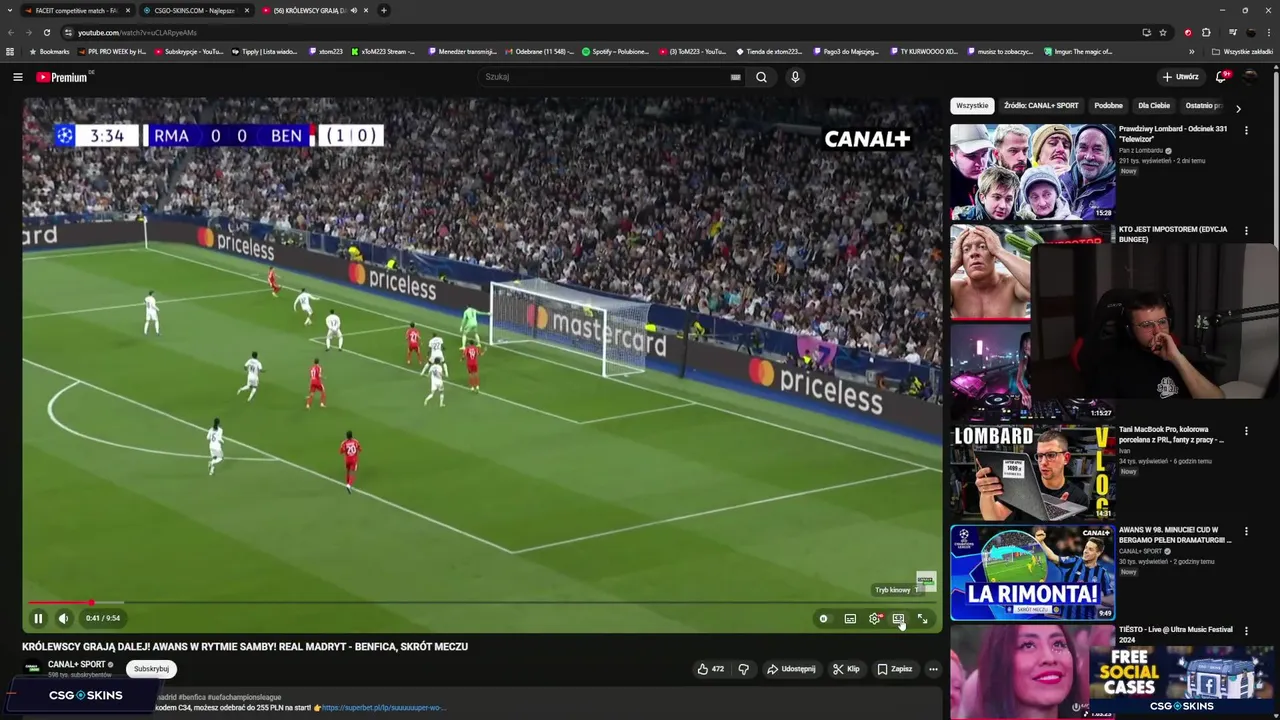1280x720 pixels.
Task: Pause the video with the player pause button
Action: (x=38, y=618)
